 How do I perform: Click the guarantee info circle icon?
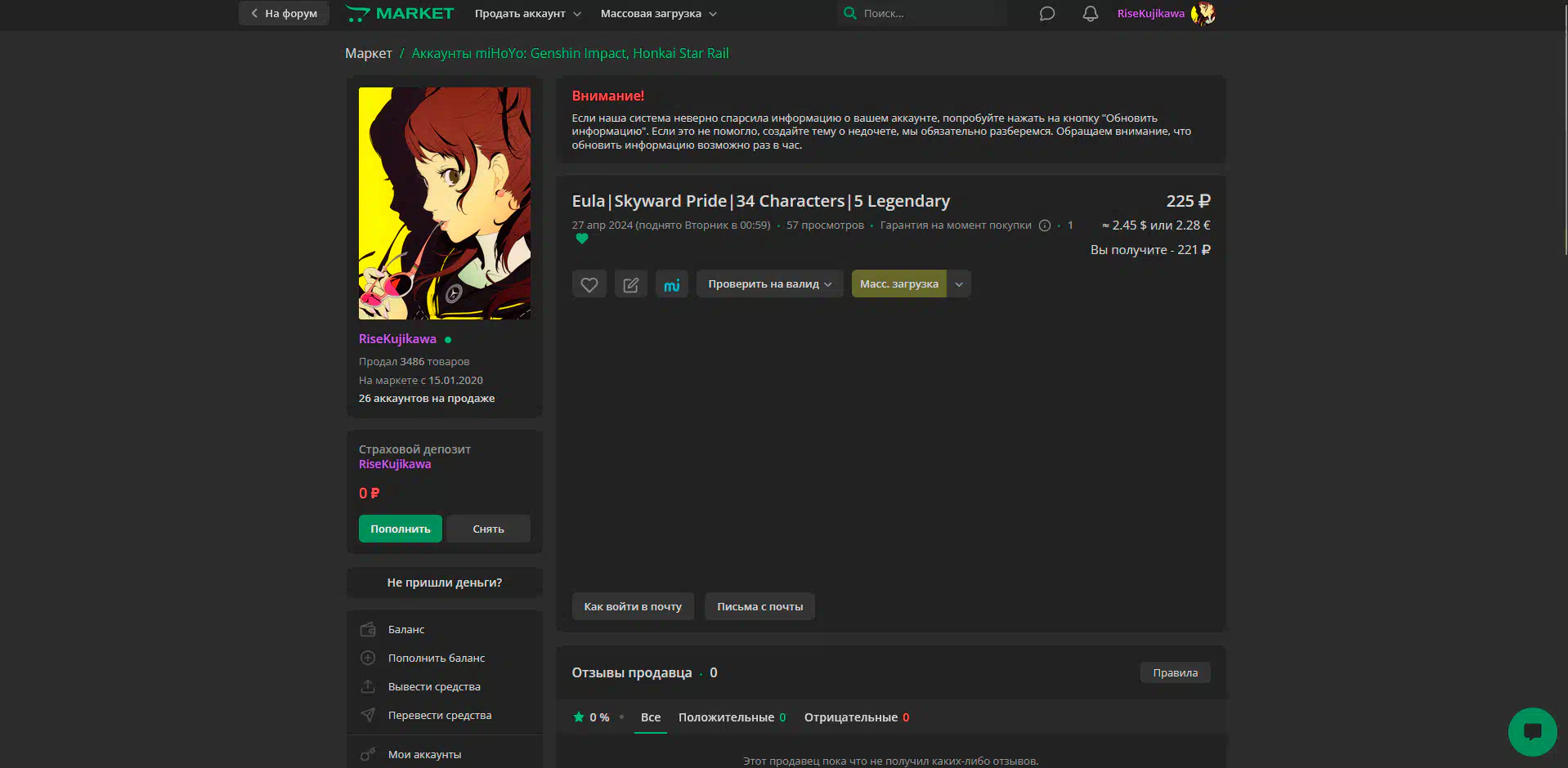[x=1045, y=225]
